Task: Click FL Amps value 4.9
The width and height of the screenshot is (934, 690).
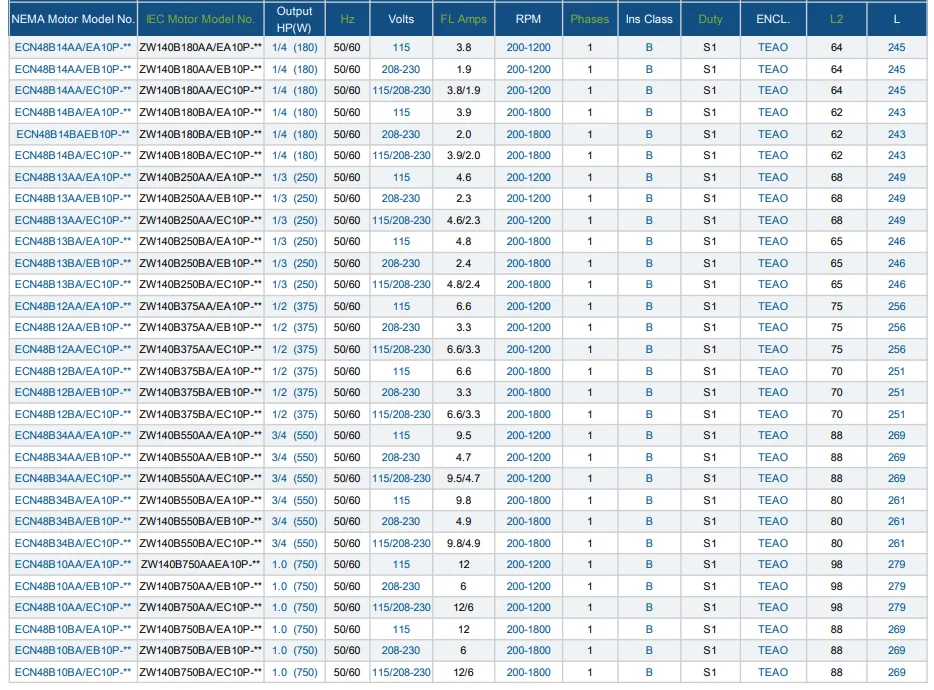Action: tap(463, 521)
